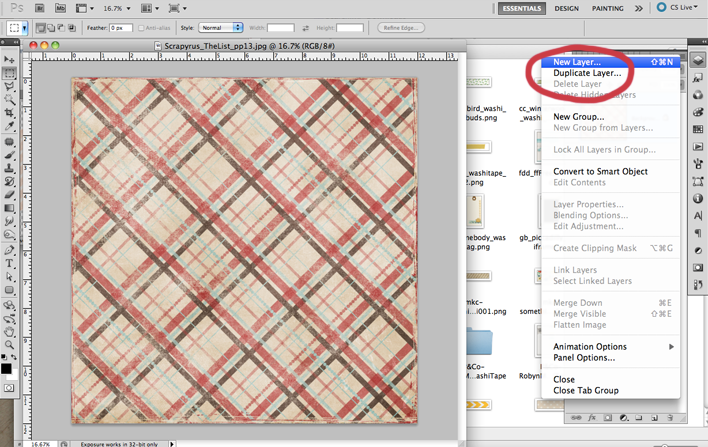
Task: Open the Info panel dock icon
Action: 698,199
